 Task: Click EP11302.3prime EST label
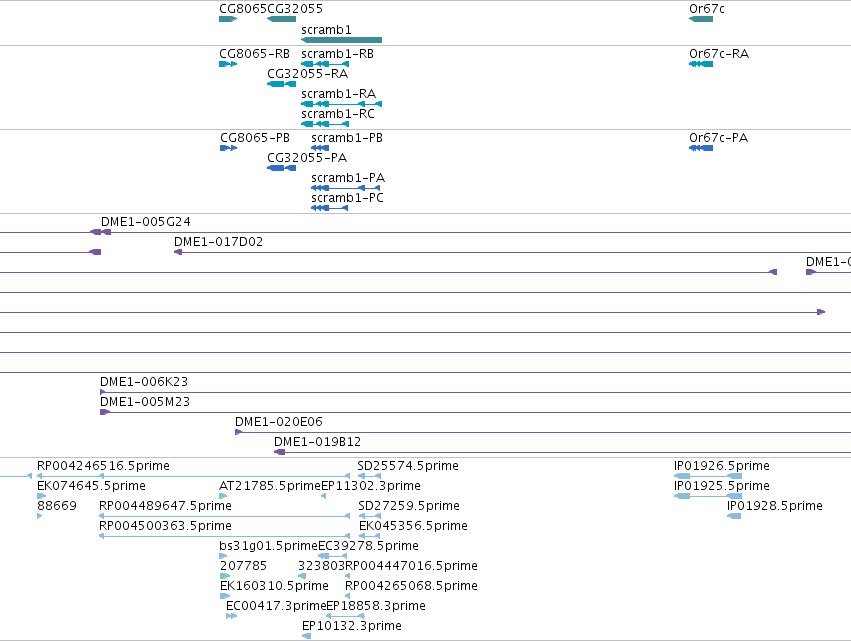[x=371, y=486]
